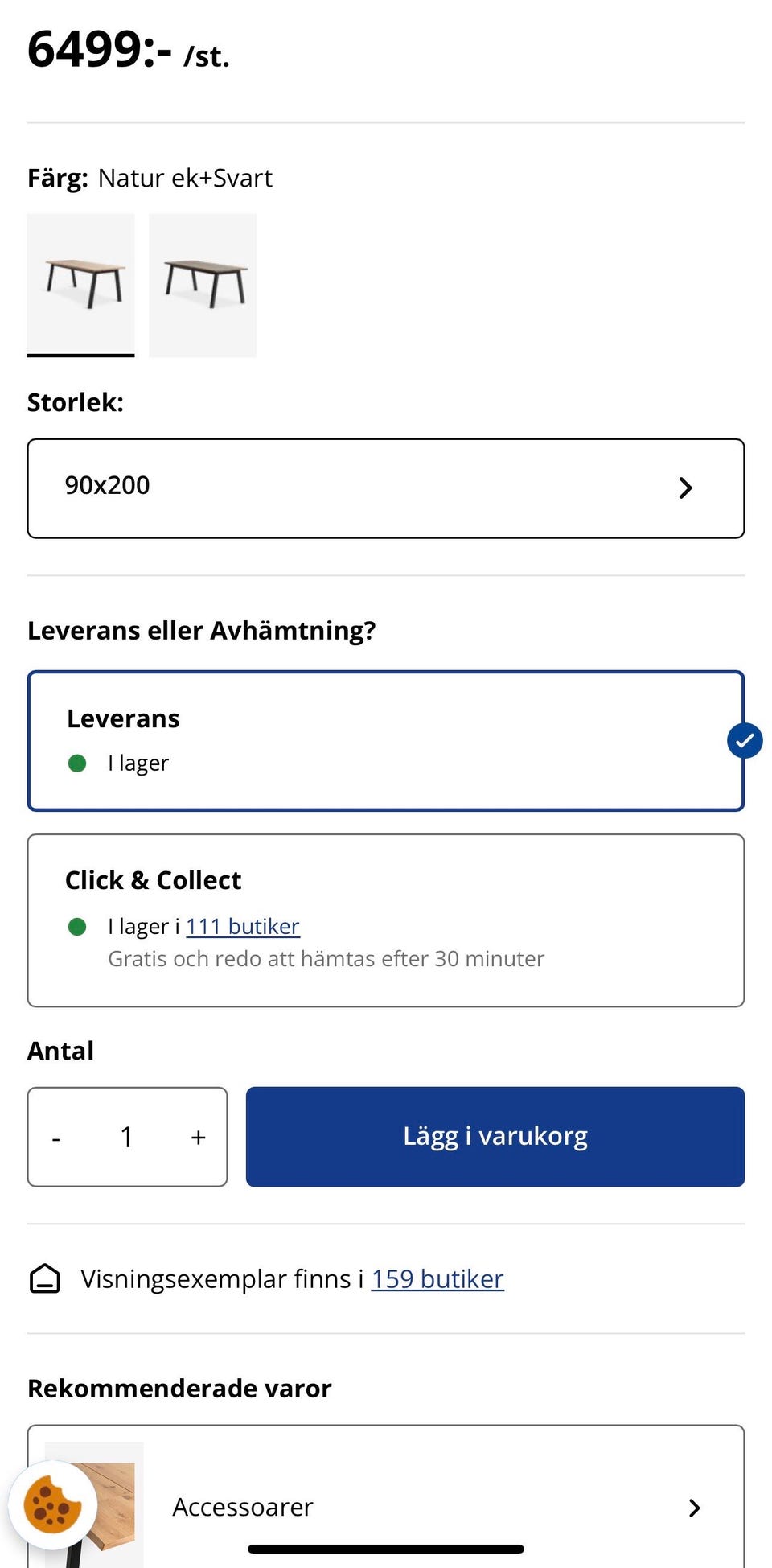Open the 111 butiker link
Image resolution: width=772 pixels, height=1568 pixels.
click(x=243, y=927)
